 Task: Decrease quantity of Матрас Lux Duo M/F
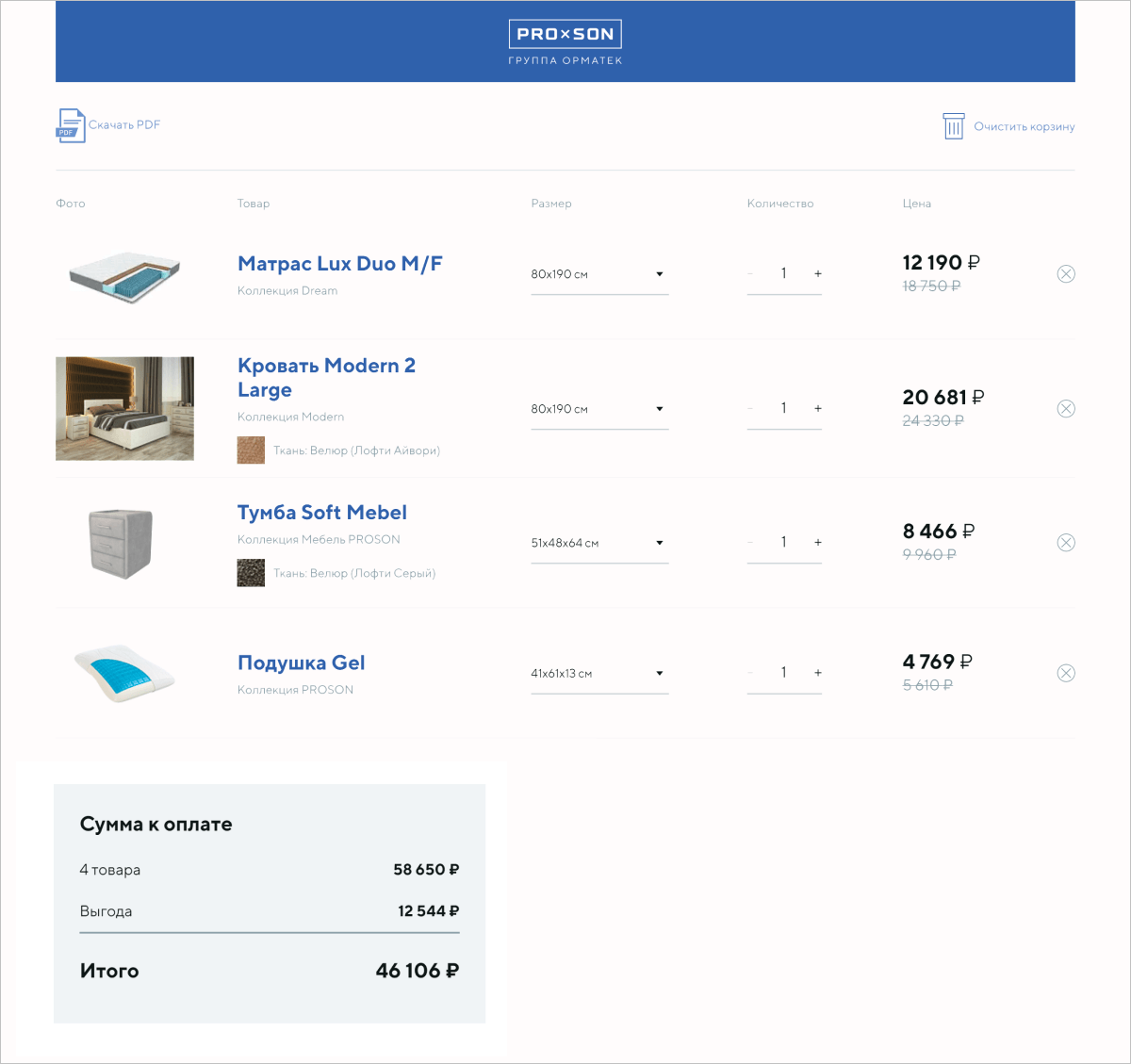pos(750,273)
